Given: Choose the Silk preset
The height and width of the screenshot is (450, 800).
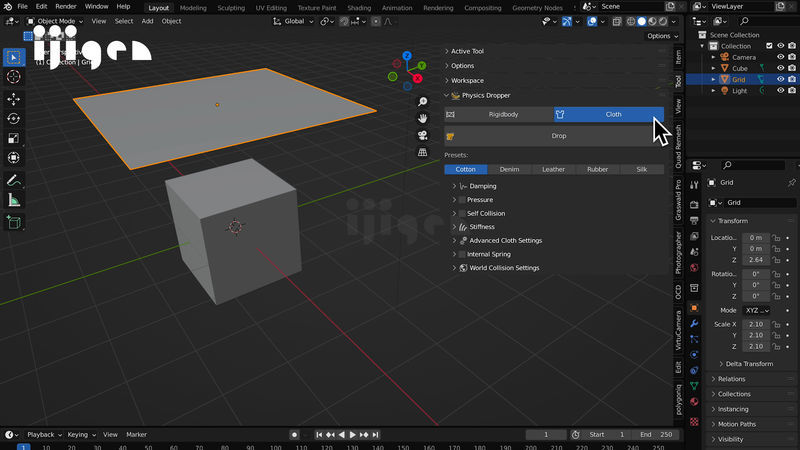Looking at the screenshot, I should pos(642,169).
